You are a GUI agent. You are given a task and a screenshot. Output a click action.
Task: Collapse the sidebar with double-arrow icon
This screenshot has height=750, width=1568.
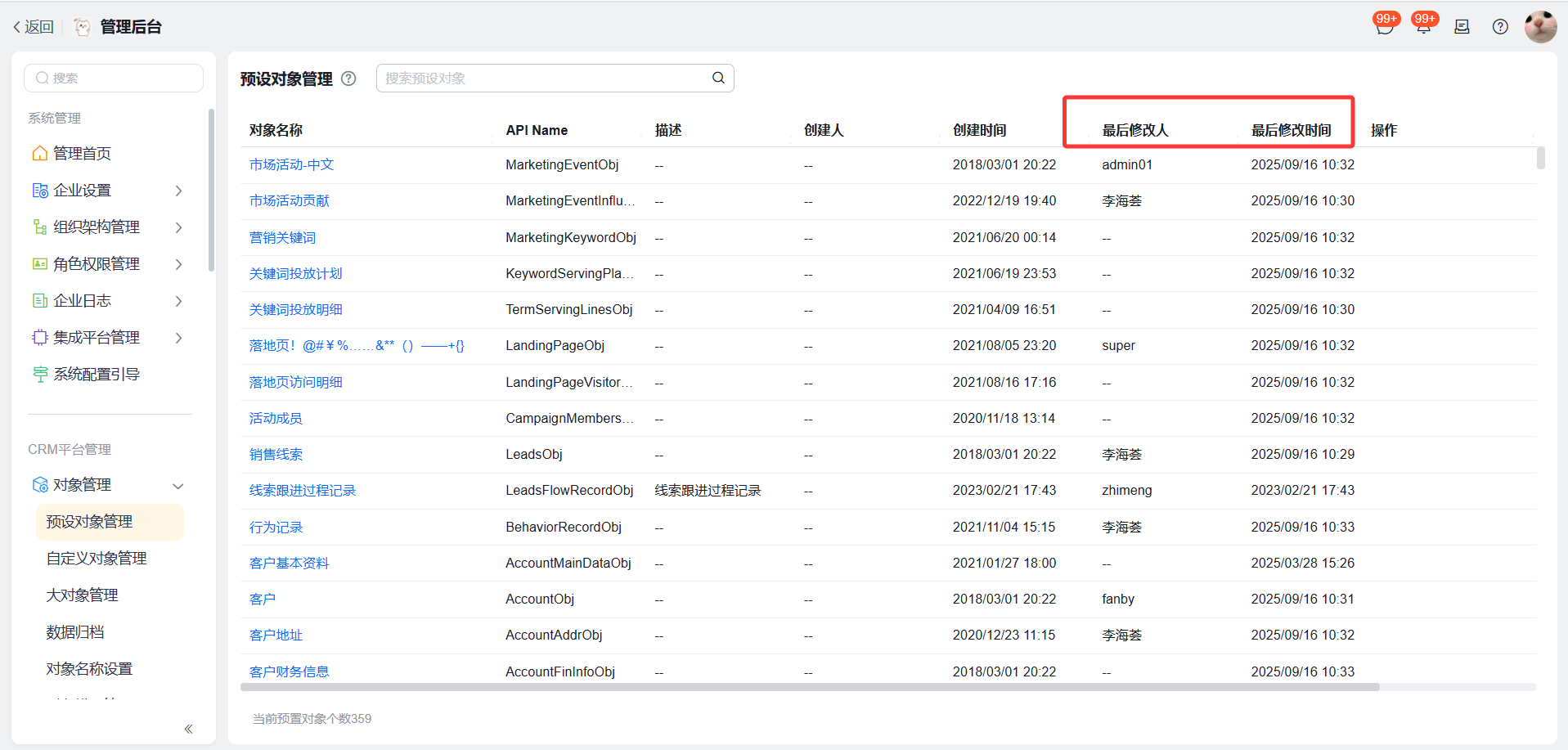[188, 729]
